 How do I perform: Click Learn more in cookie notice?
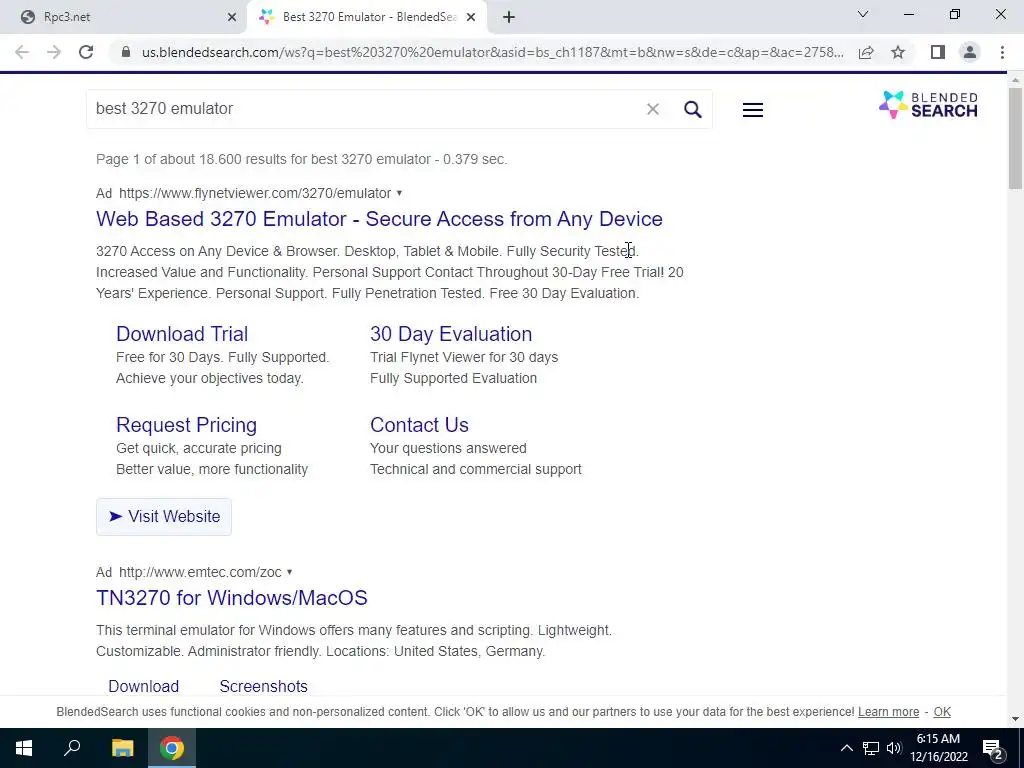click(888, 712)
